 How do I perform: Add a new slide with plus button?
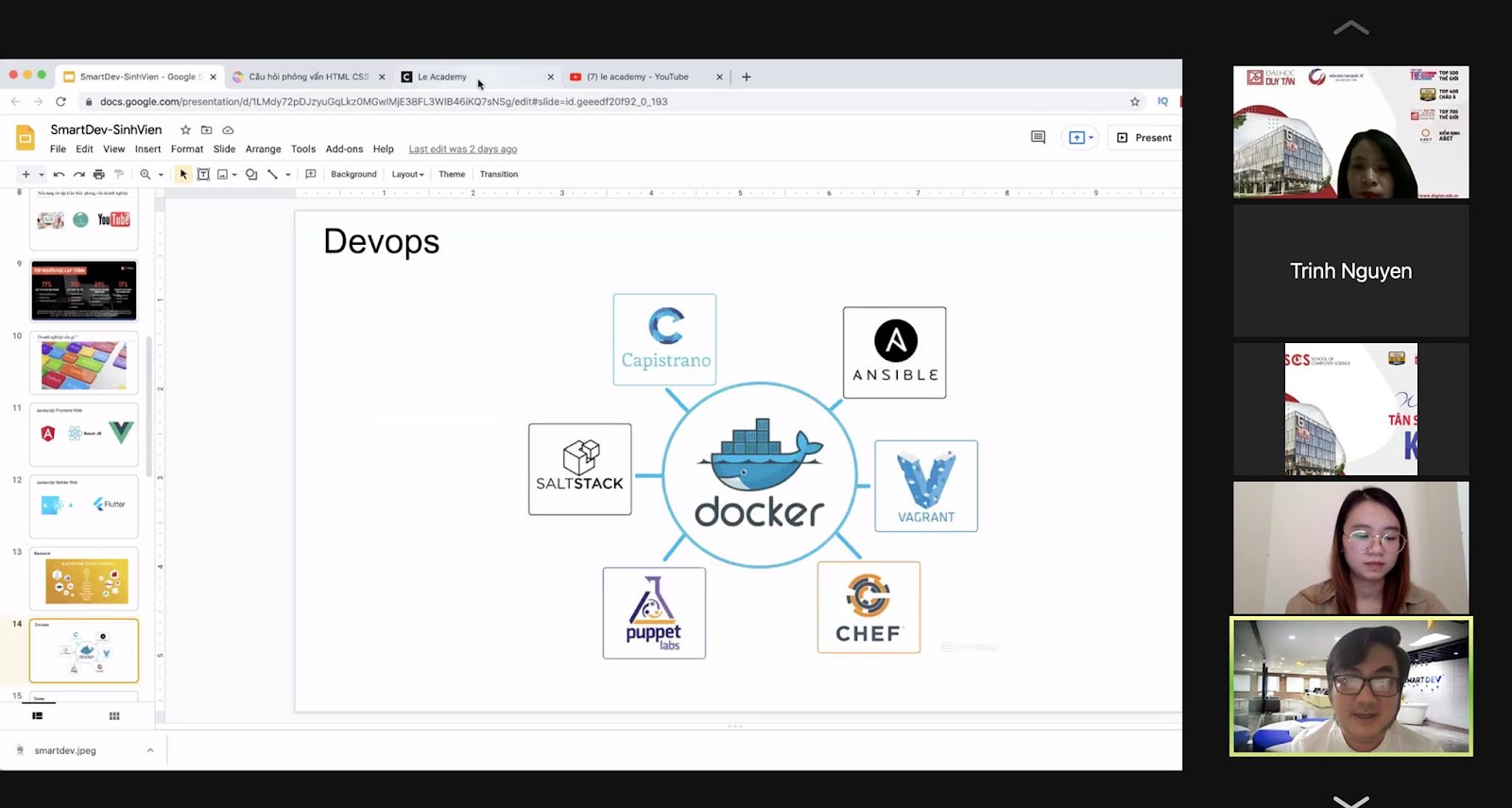coord(26,174)
